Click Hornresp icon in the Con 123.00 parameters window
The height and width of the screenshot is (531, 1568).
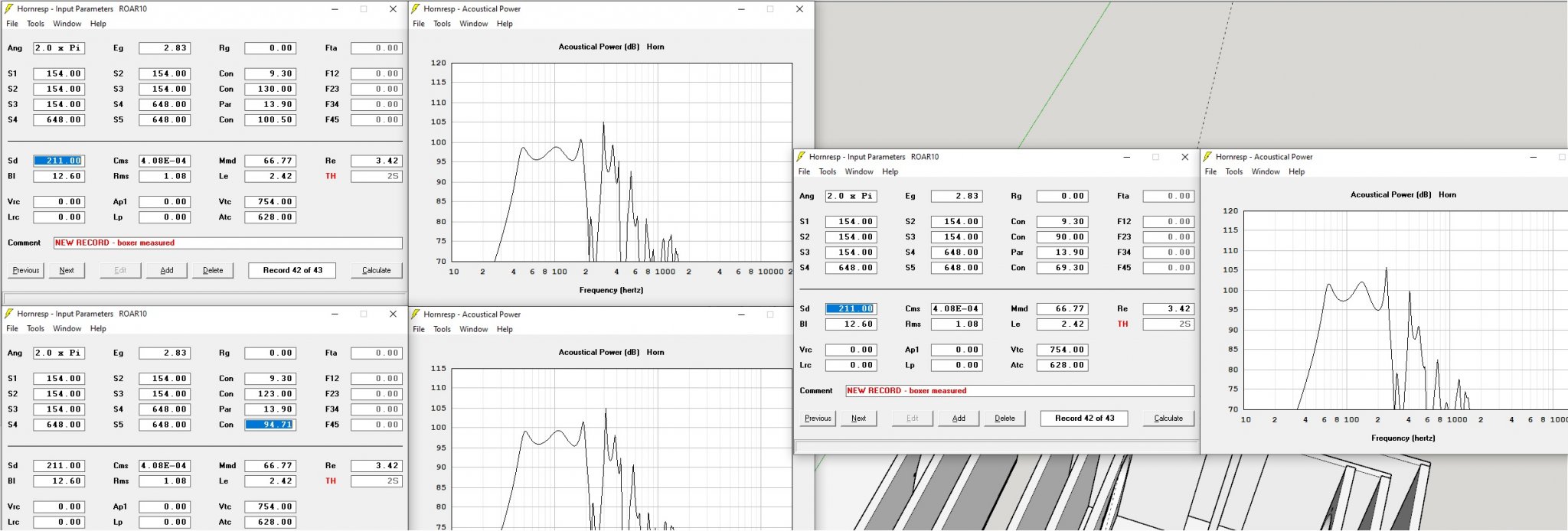(x=9, y=314)
